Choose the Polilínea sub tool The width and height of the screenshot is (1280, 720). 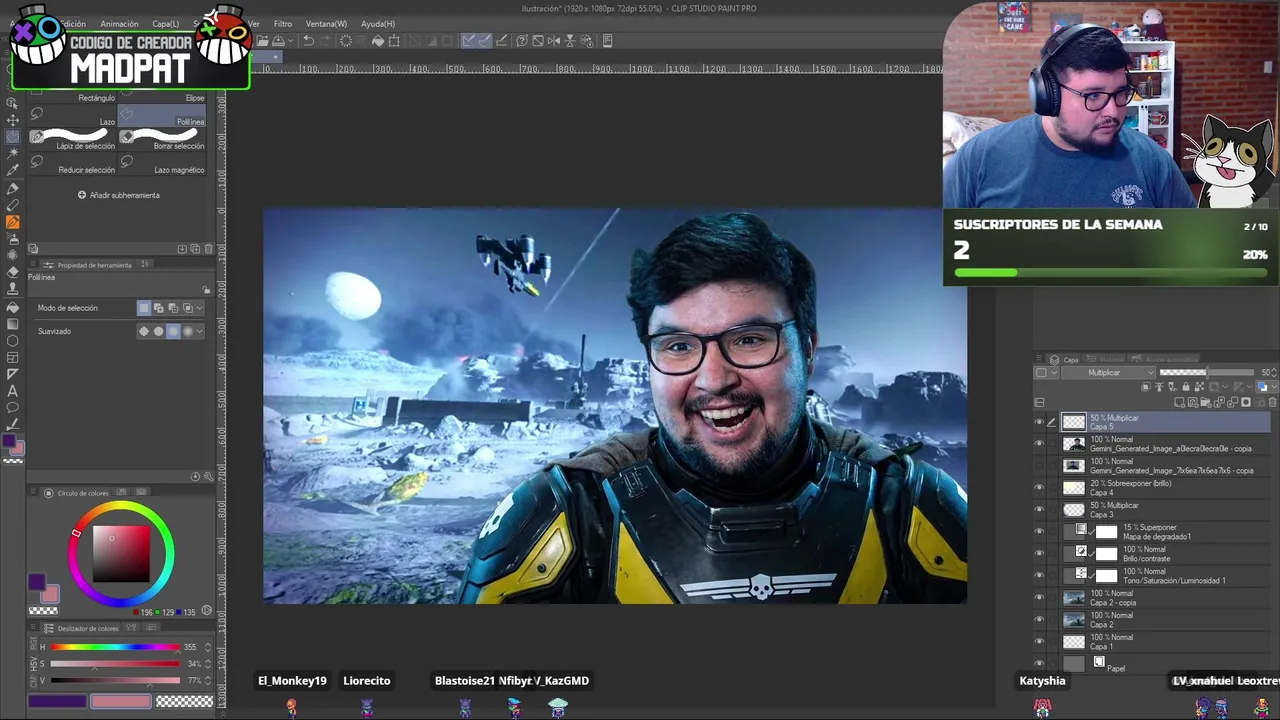point(162,118)
